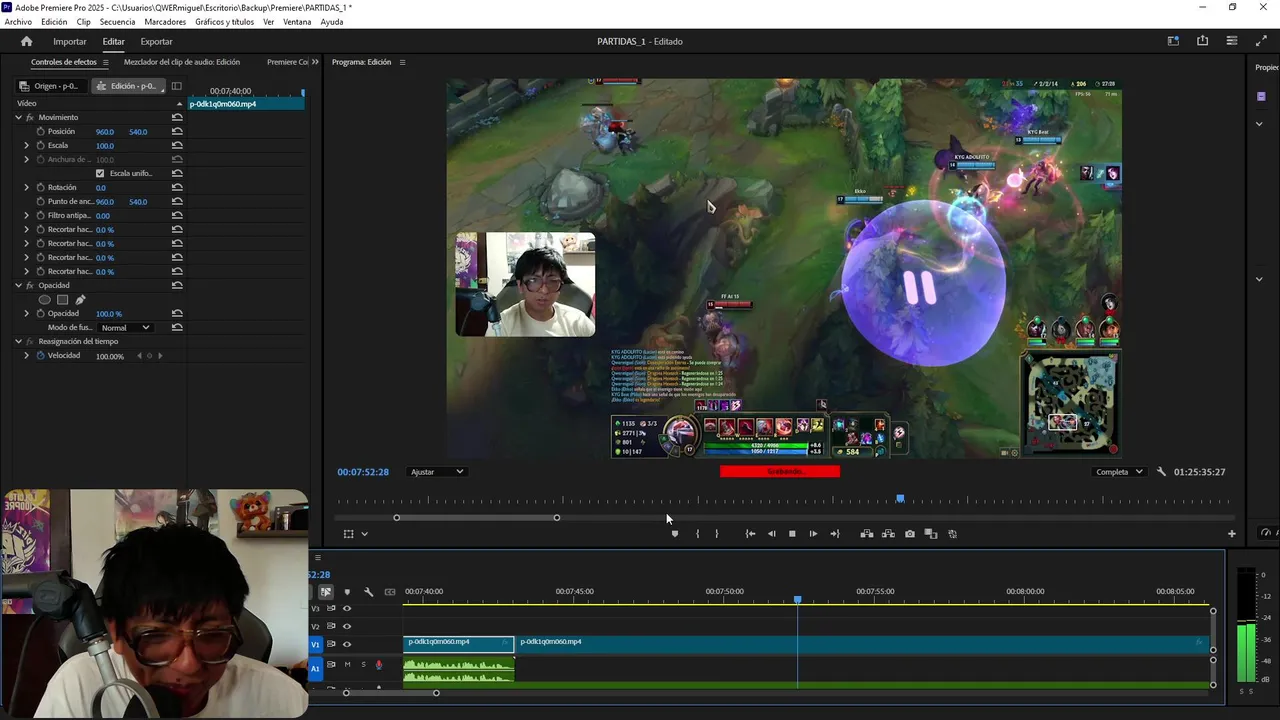Viewport: 1280px width, 720px height.
Task: Expand the Escala property
Action: pos(27,145)
